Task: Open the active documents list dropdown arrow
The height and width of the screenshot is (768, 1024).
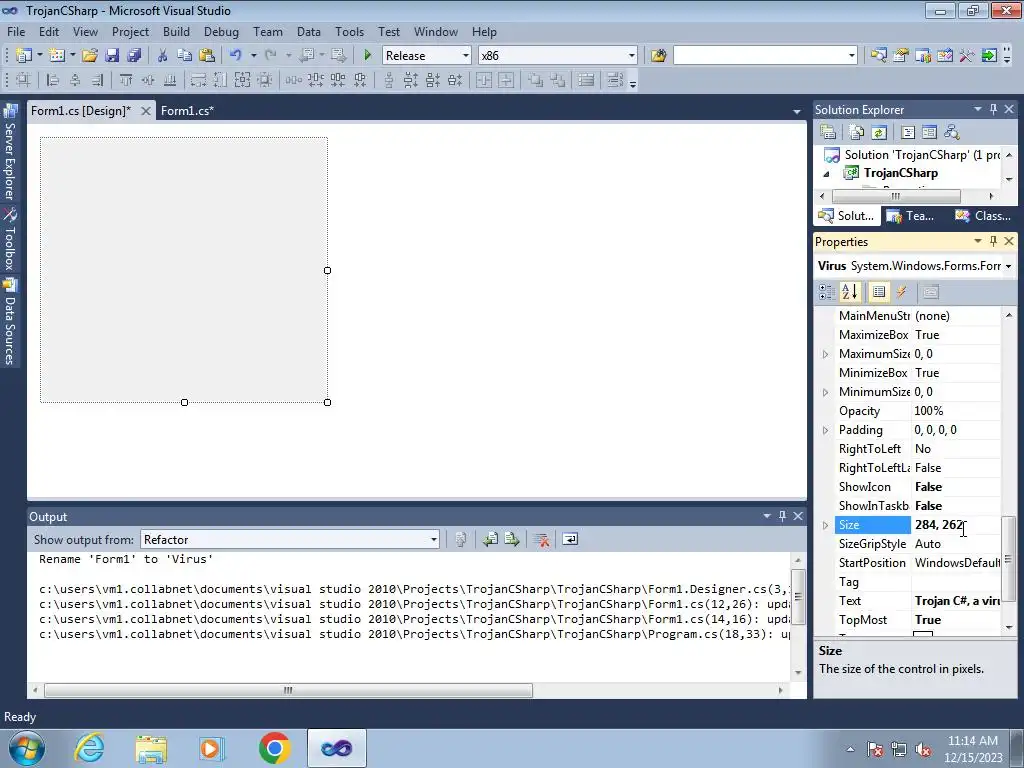Action: click(797, 112)
